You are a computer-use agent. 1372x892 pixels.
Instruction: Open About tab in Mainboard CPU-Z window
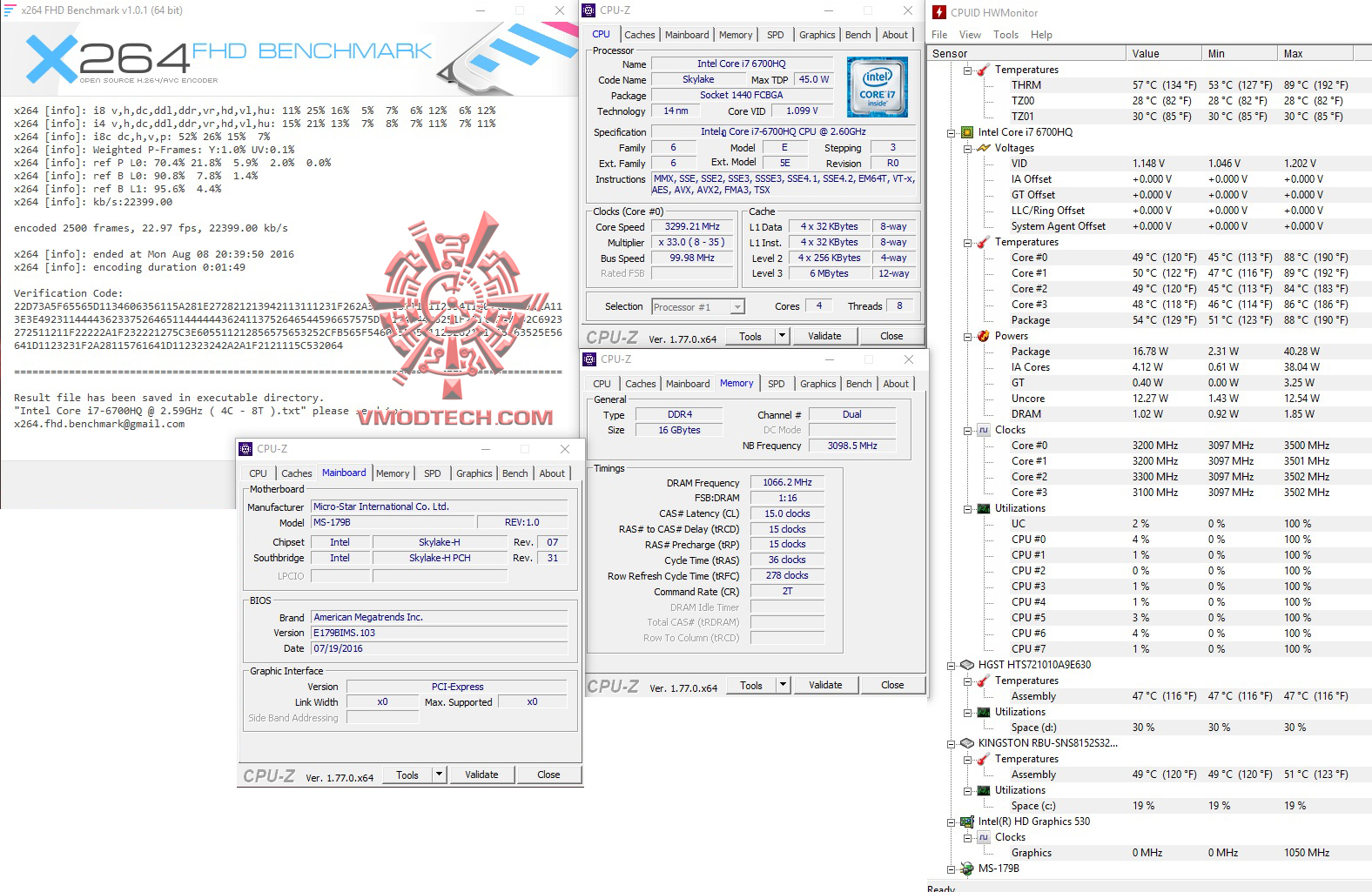tap(552, 473)
